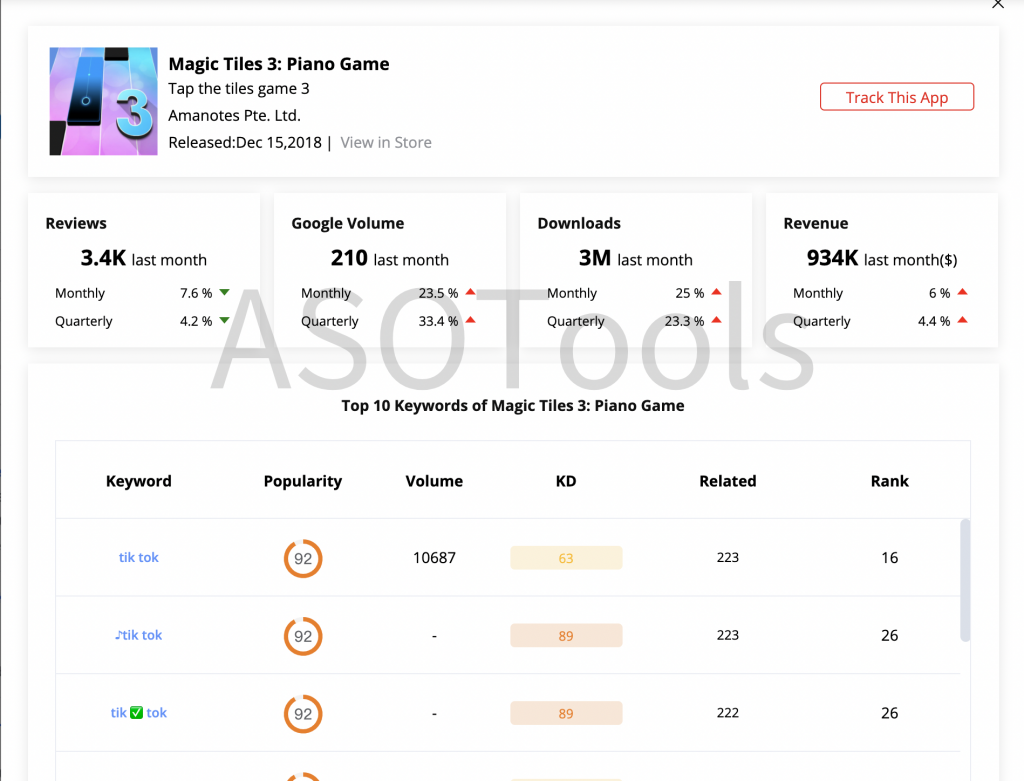Click the 934K revenue last month value
This screenshot has height=781, width=1024.
[x=832, y=259]
